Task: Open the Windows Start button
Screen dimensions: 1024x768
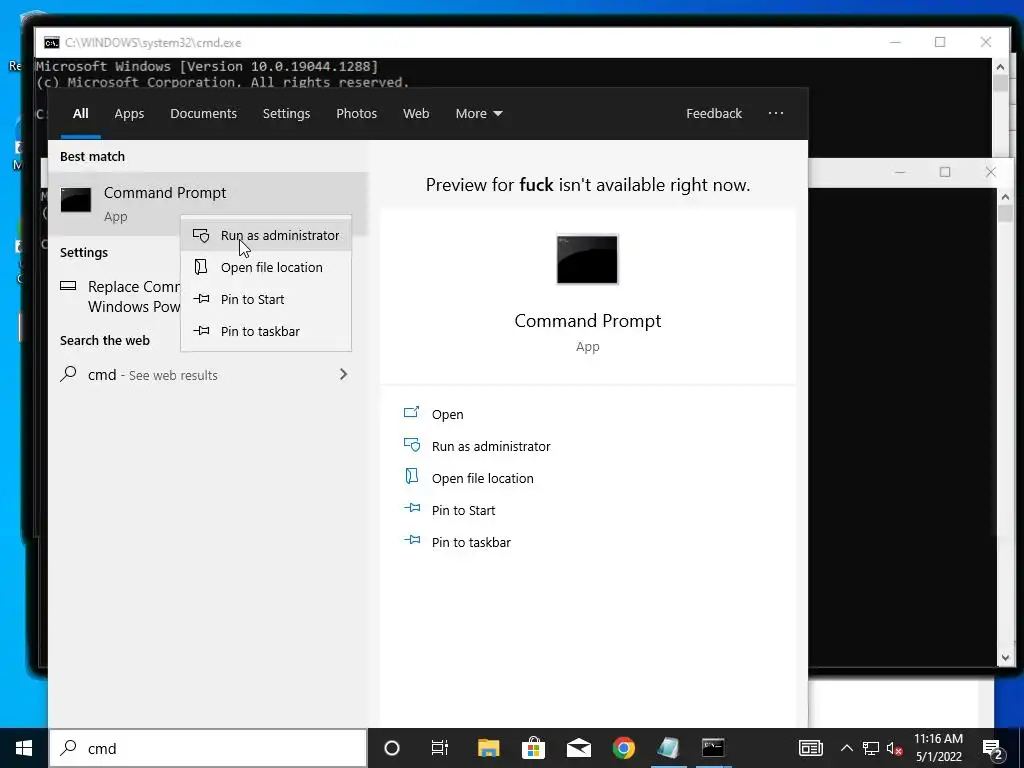Action: [24, 748]
